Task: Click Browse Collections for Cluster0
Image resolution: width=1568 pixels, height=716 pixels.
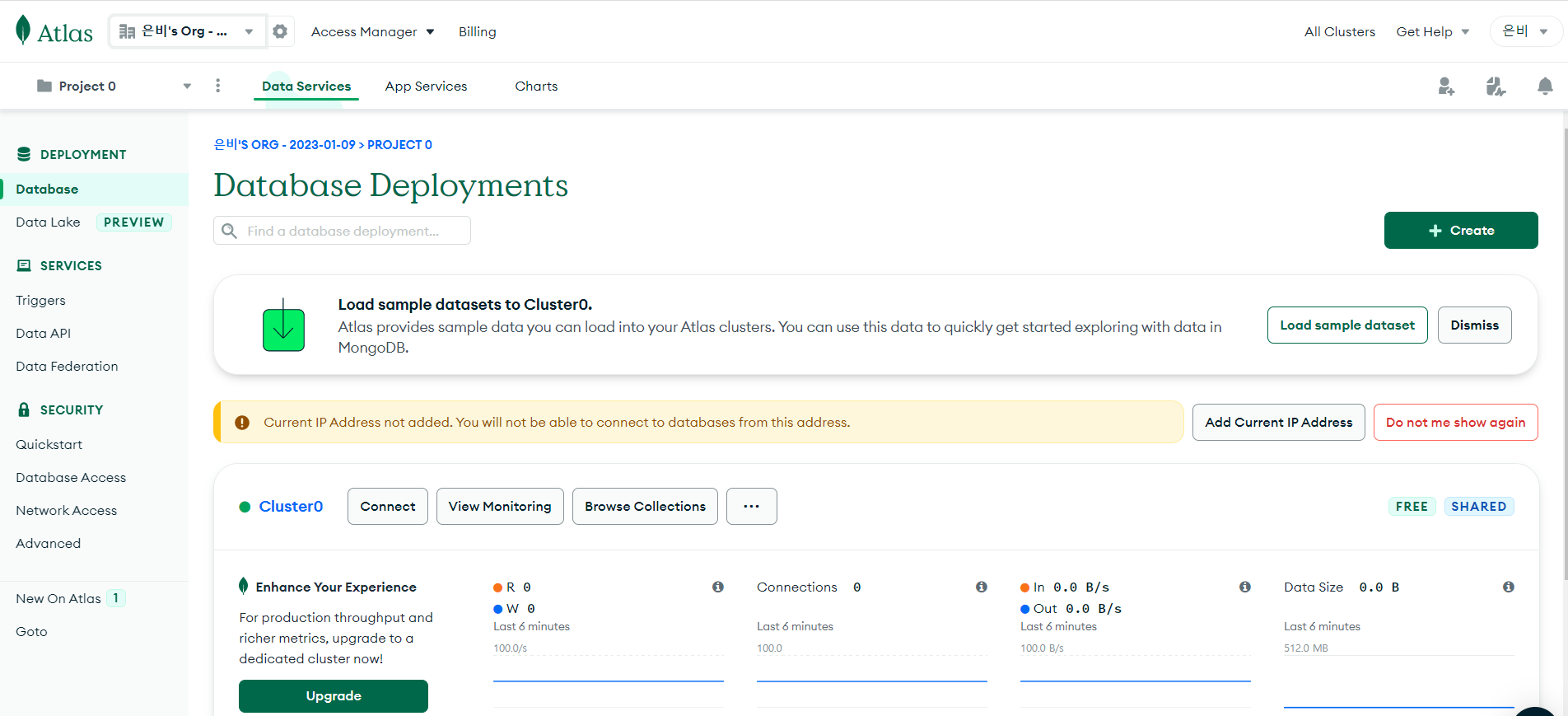Action: pyautogui.click(x=645, y=506)
